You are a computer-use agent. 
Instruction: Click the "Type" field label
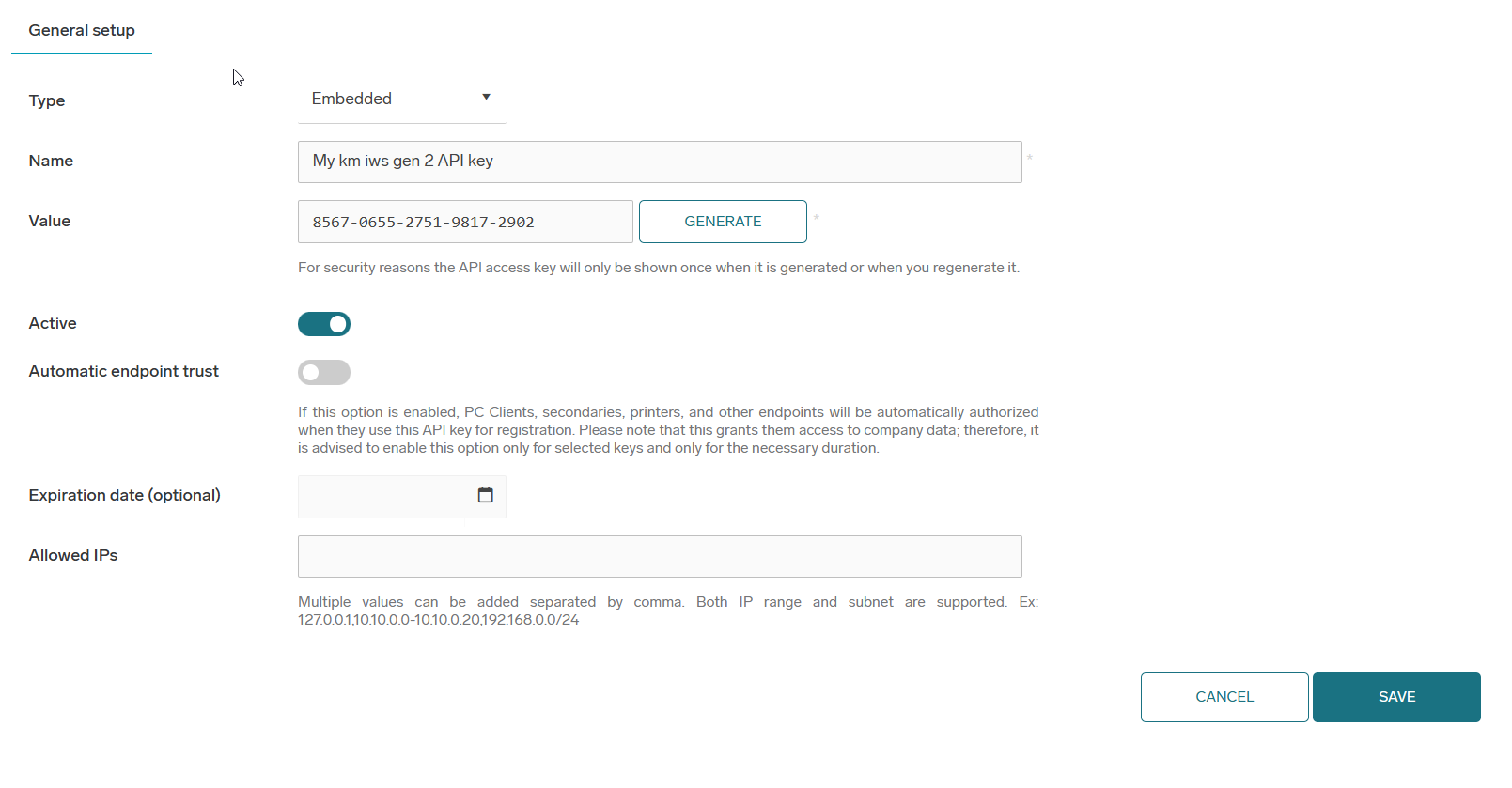[47, 100]
